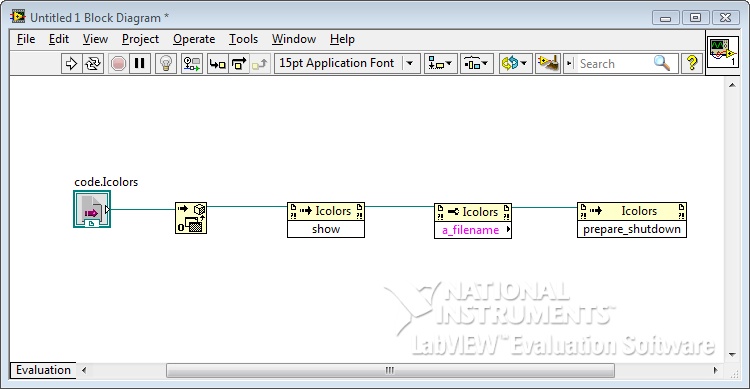Screen dimensions: 750x389
Task: Toggle Highlight Execution light bulb
Action: click(x=166, y=64)
